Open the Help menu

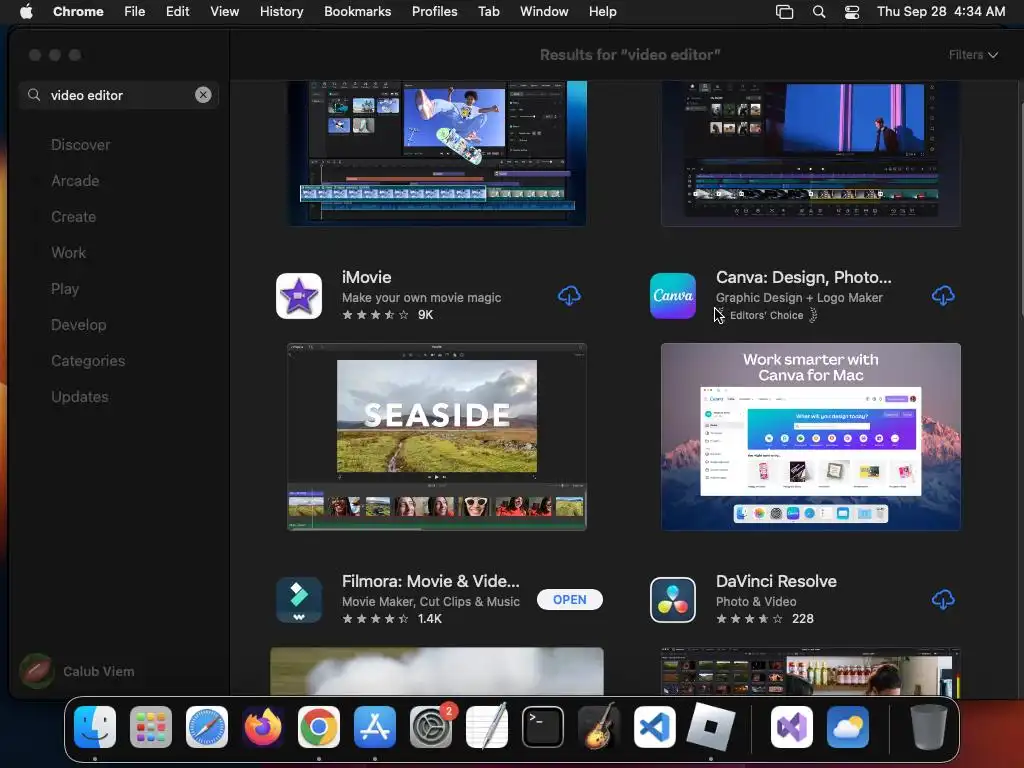(602, 12)
